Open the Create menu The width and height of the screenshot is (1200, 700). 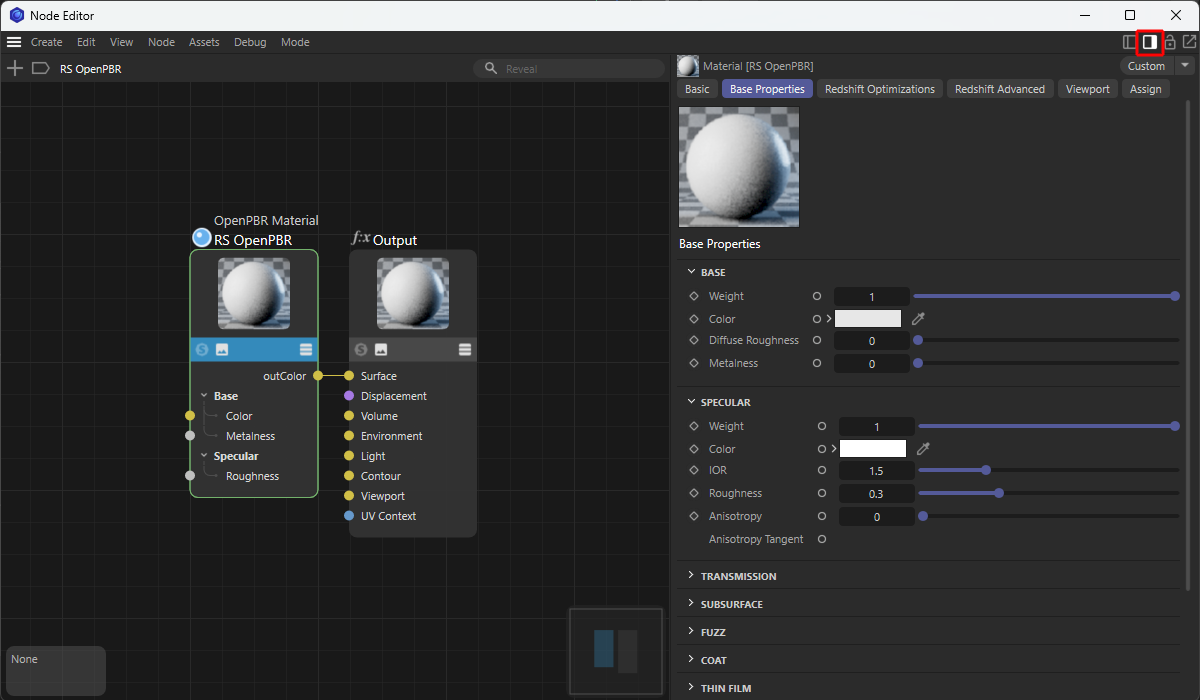[46, 42]
